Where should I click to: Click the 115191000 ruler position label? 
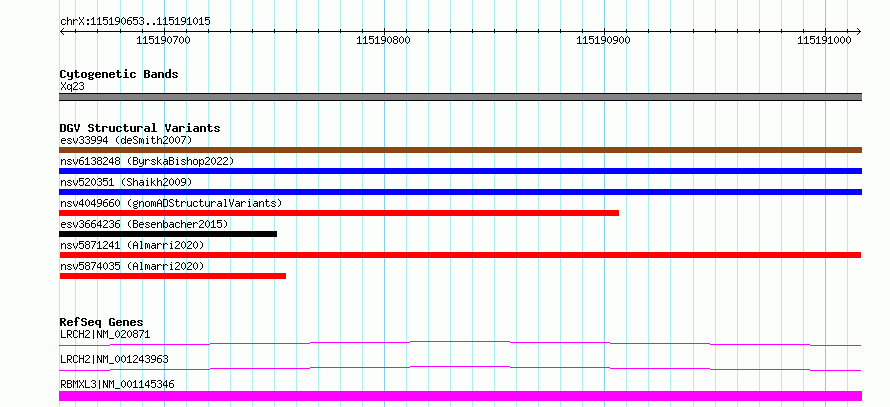[x=824, y=40]
